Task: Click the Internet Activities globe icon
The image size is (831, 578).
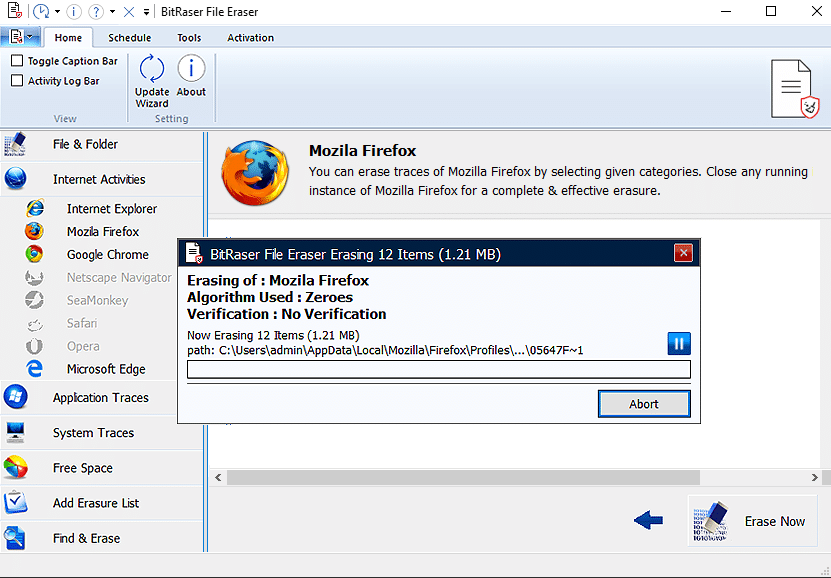Action: point(15,179)
